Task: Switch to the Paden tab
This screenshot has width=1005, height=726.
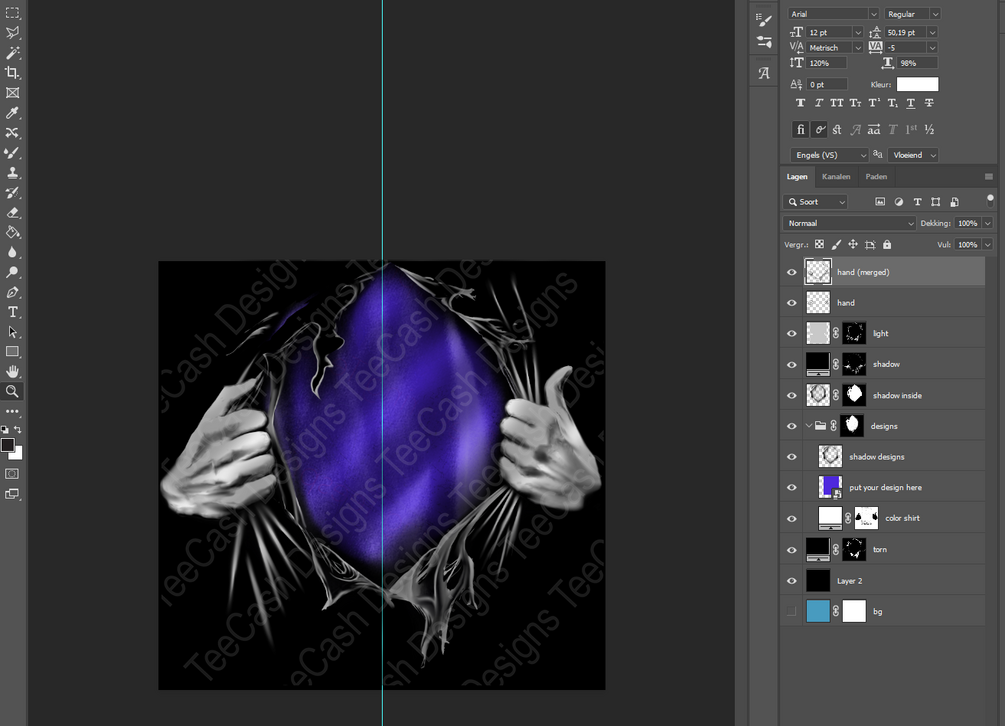Action: [876, 177]
